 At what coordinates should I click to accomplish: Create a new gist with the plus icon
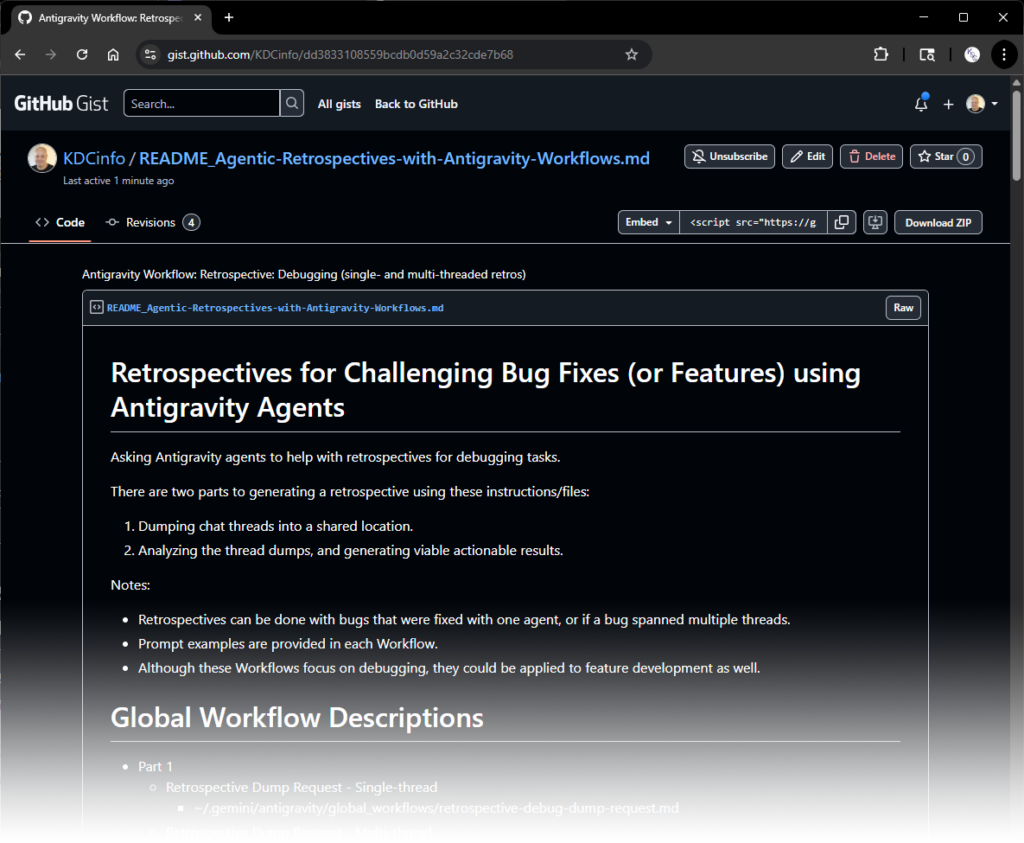tap(948, 103)
